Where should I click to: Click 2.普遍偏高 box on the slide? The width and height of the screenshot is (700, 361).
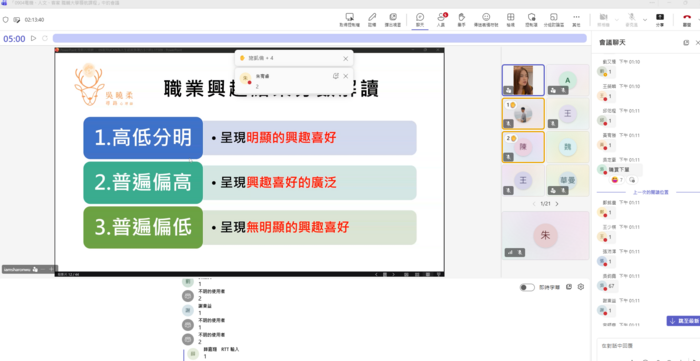(x=143, y=183)
